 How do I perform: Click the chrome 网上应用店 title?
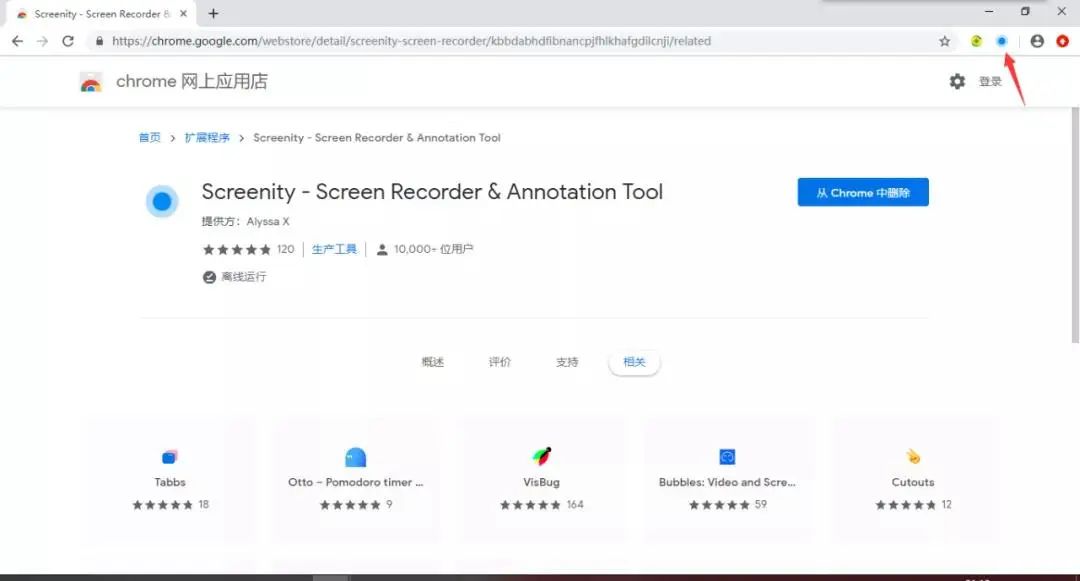191,81
